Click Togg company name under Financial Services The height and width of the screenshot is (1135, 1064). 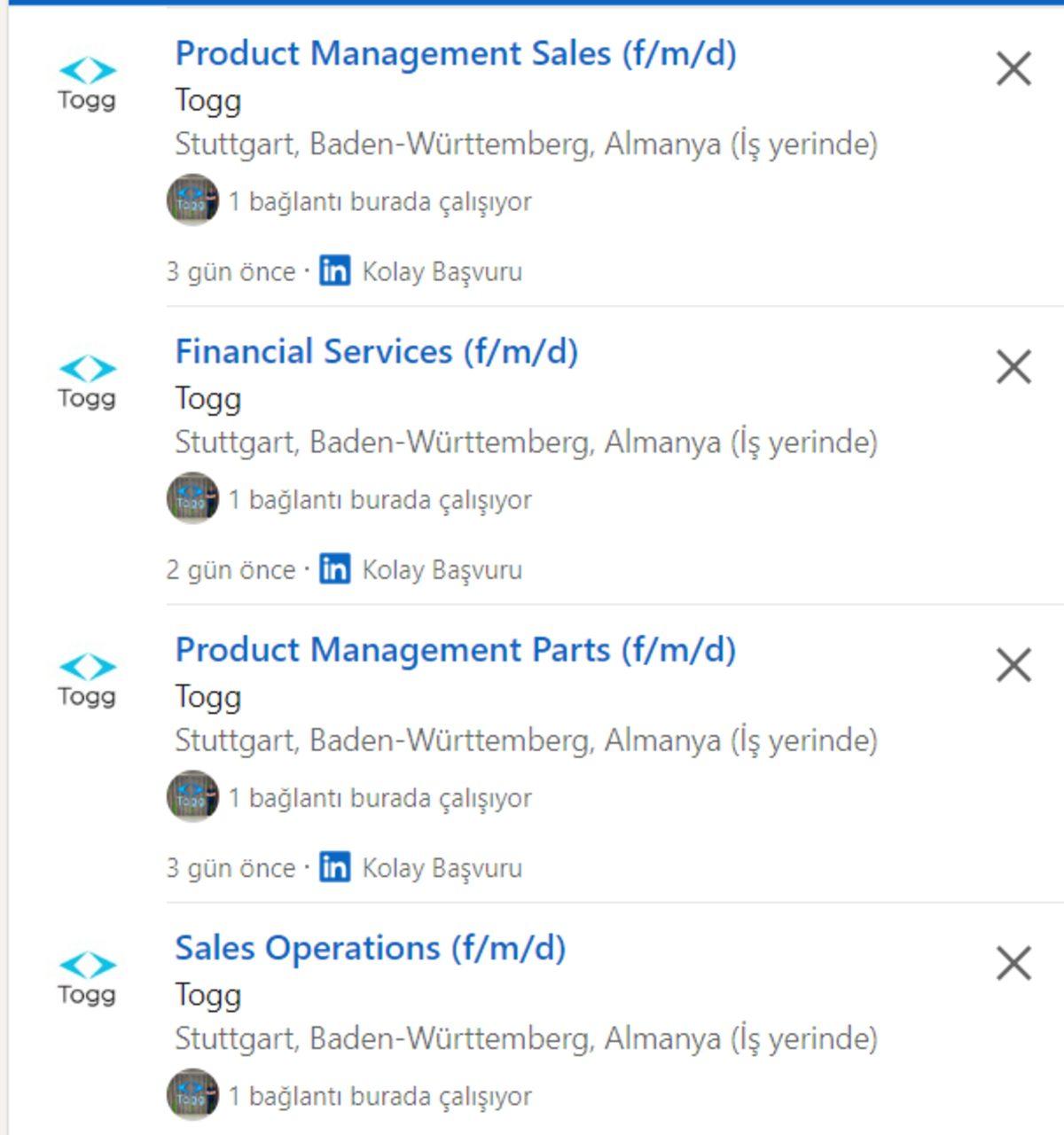pyautogui.click(x=207, y=398)
